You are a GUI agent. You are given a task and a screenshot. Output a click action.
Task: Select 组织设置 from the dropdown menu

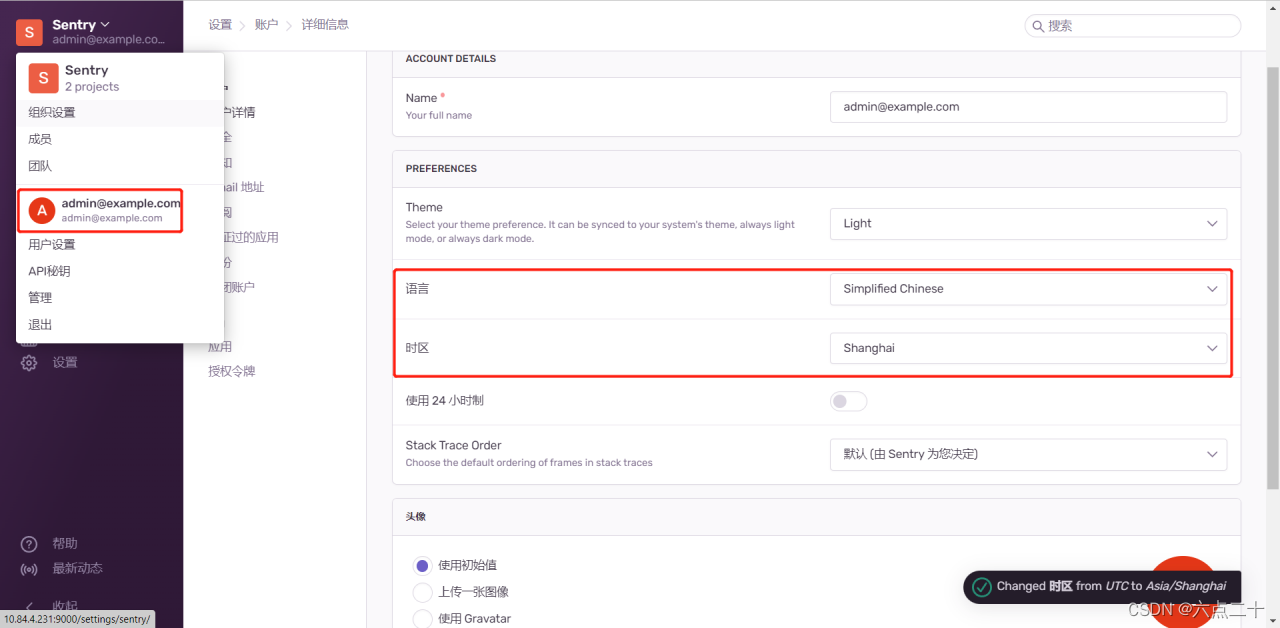(52, 113)
